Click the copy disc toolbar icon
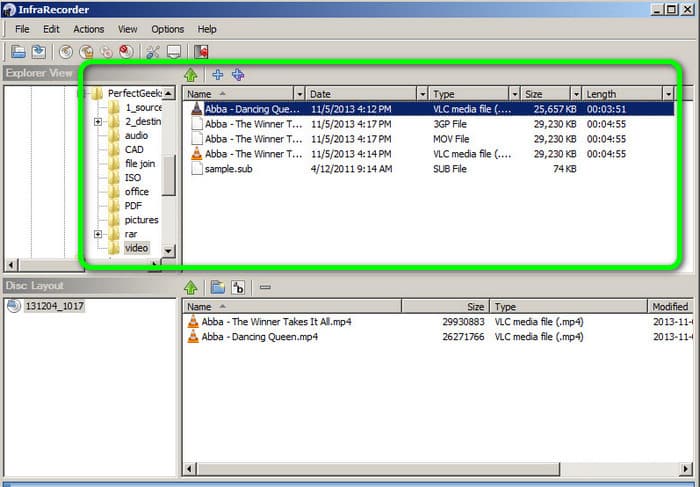The height and width of the screenshot is (487, 700). point(106,52)
